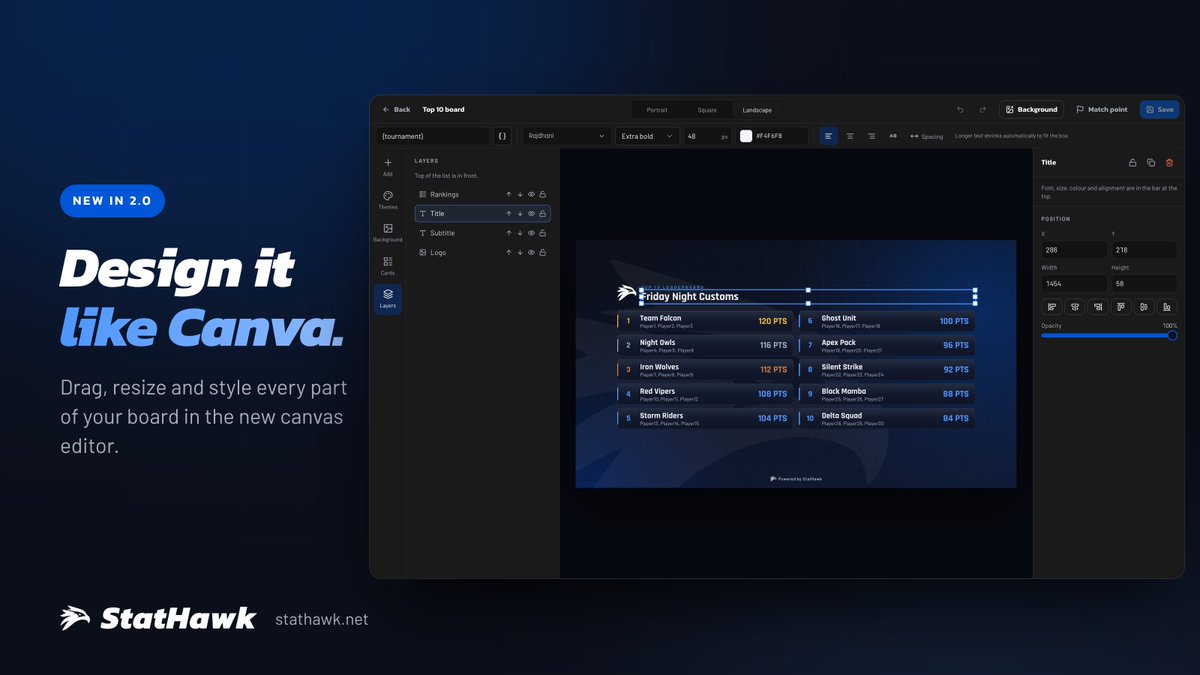
Task: Open the Extra bold weight dropdown
Action: 647,136
